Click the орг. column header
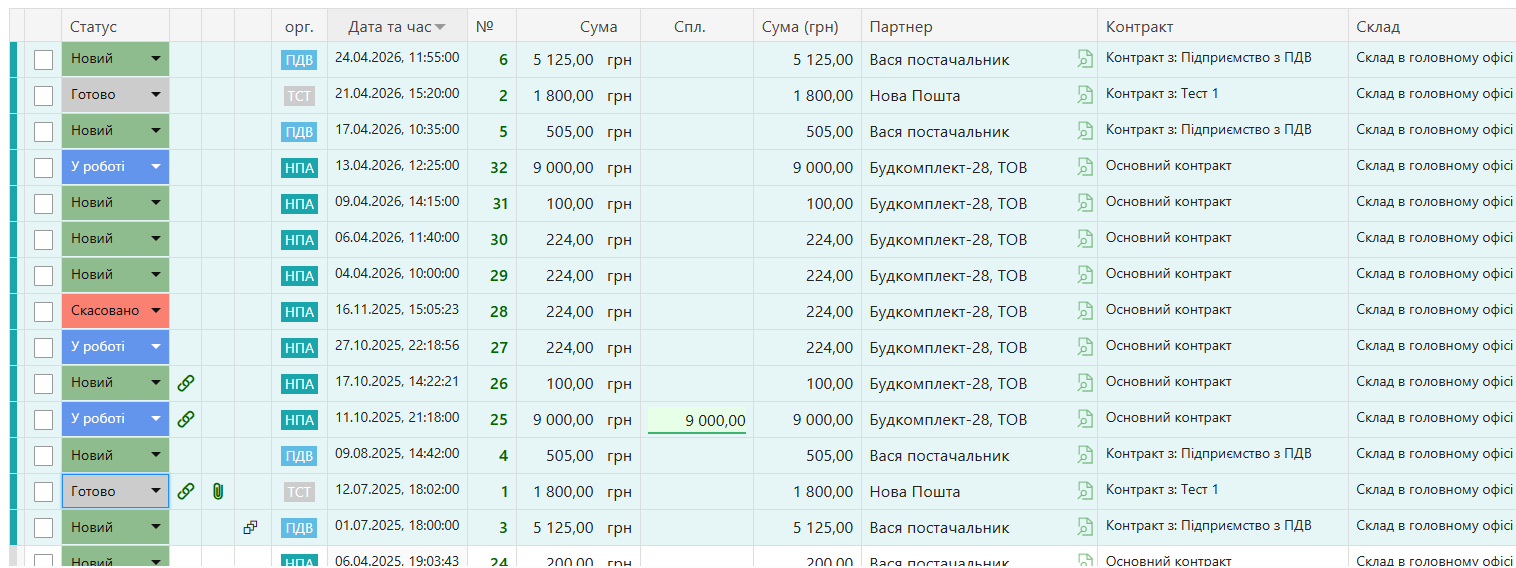Screen dimensions: 1516x568 point(299,27)
